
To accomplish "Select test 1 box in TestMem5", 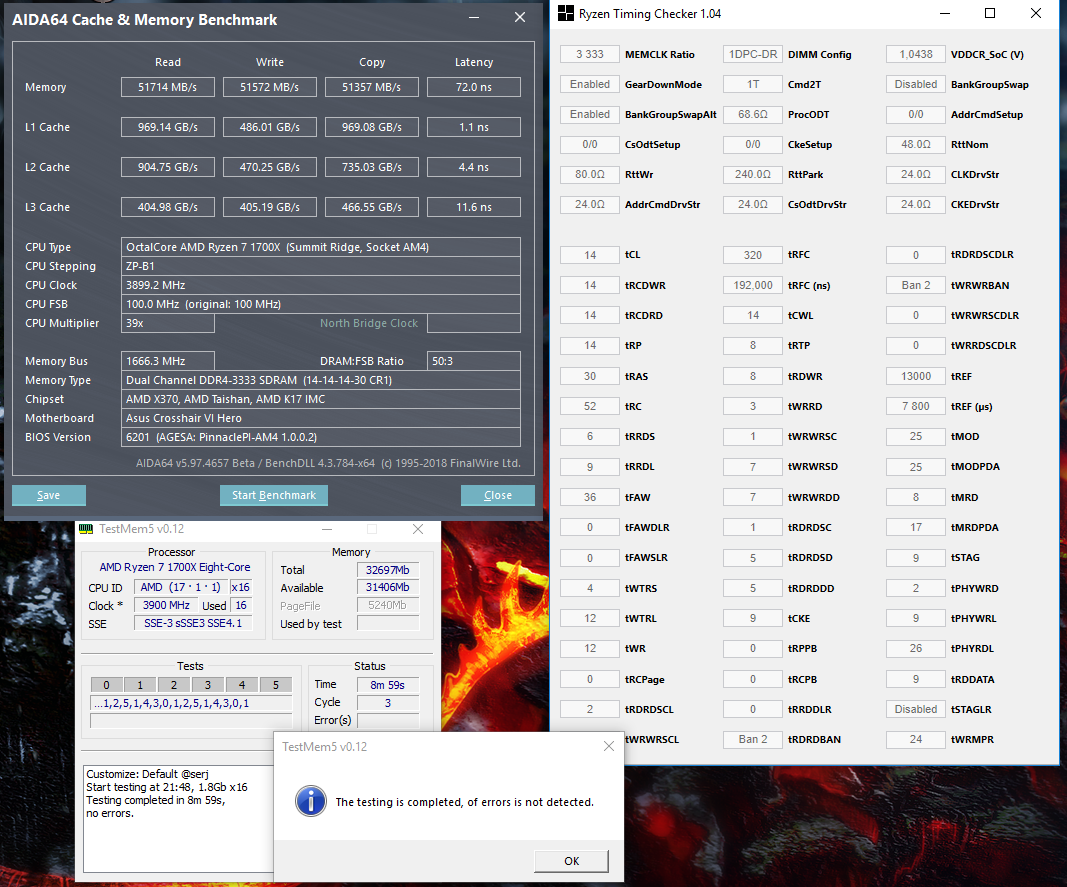I will coord(140,685).
